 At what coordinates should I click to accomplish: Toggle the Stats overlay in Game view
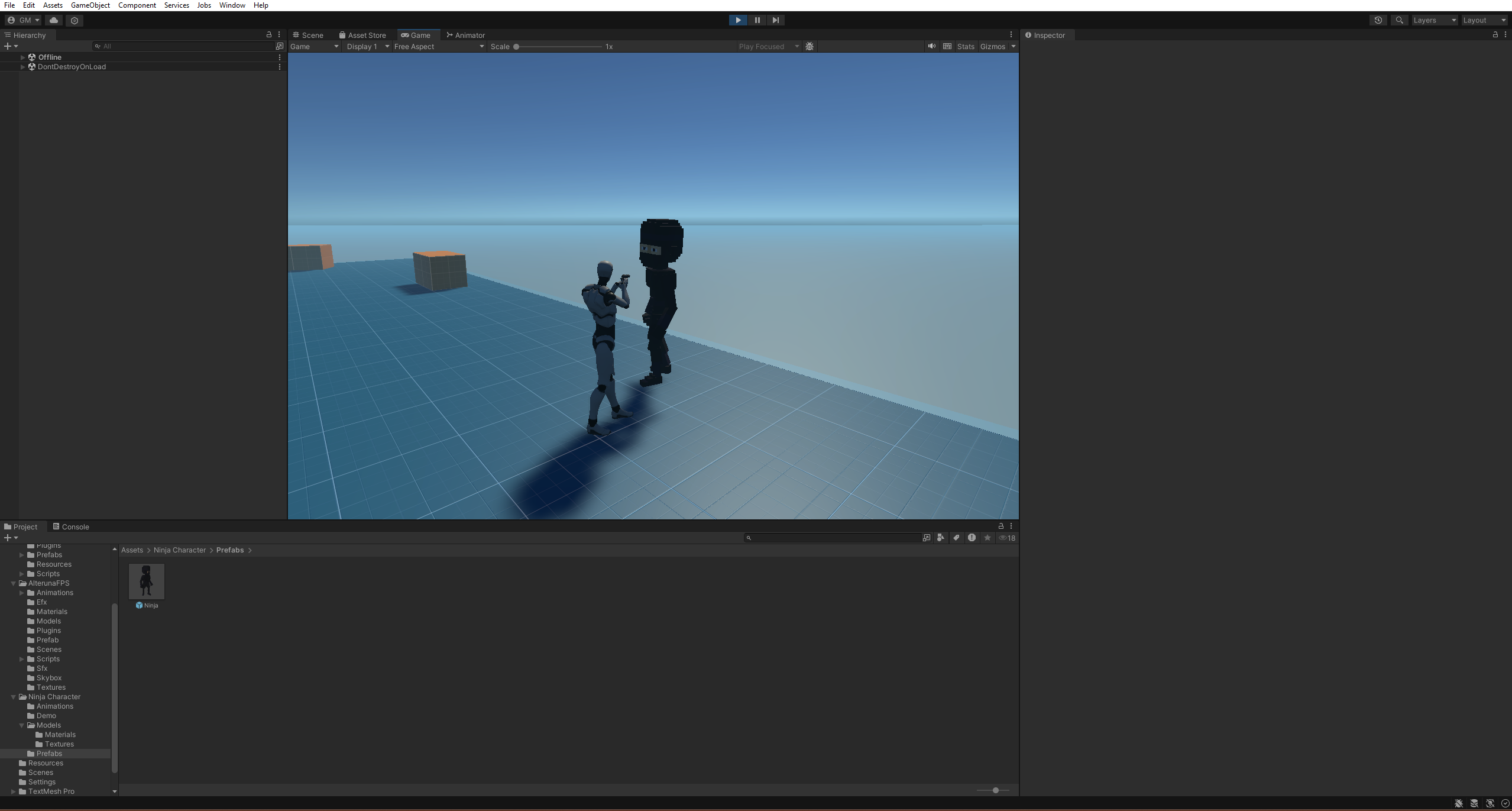click(966, 46)
